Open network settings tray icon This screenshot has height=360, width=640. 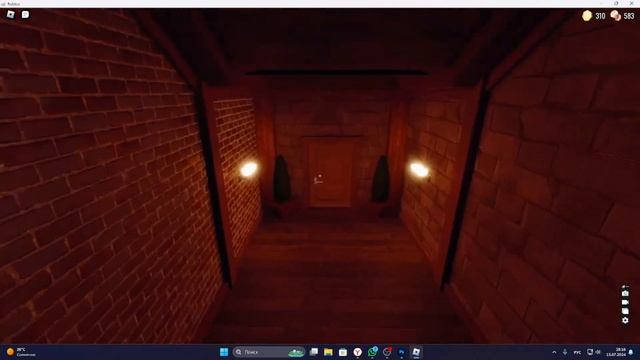(x=590, y=352)
